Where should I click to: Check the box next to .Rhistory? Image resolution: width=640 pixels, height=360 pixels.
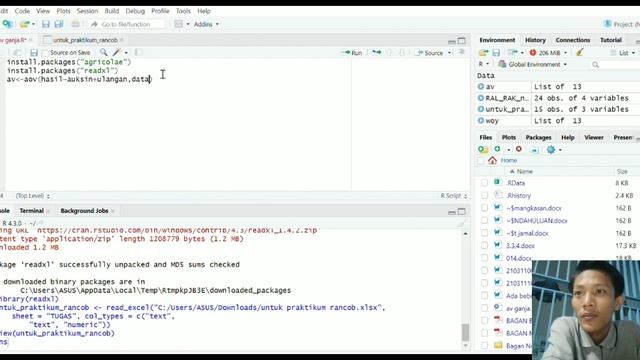[x=484, y=196]
